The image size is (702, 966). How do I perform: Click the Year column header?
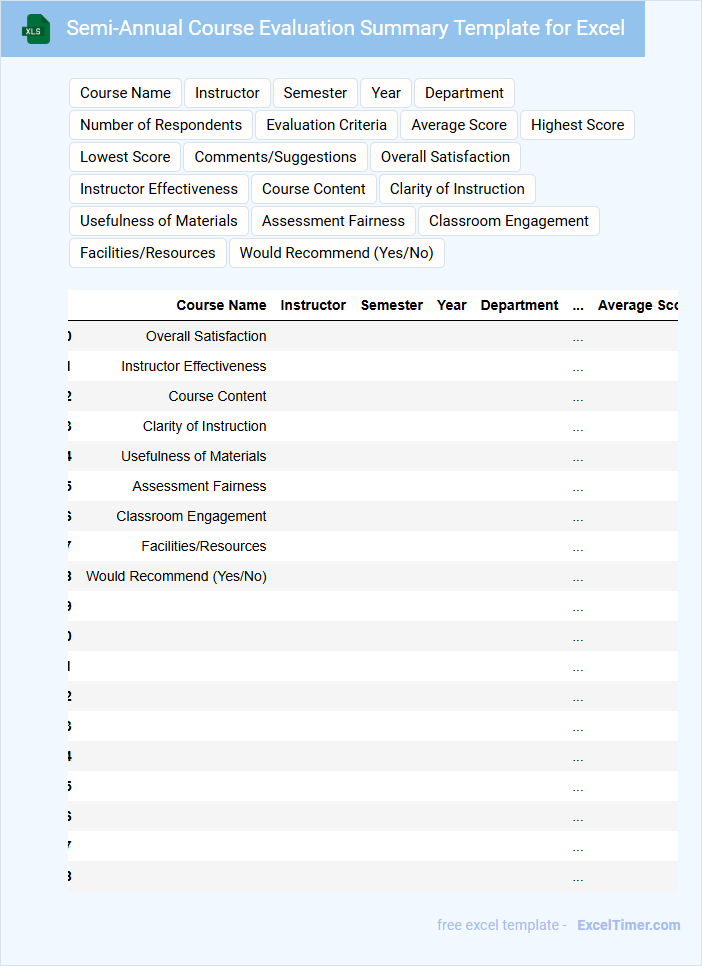(451, 306)
